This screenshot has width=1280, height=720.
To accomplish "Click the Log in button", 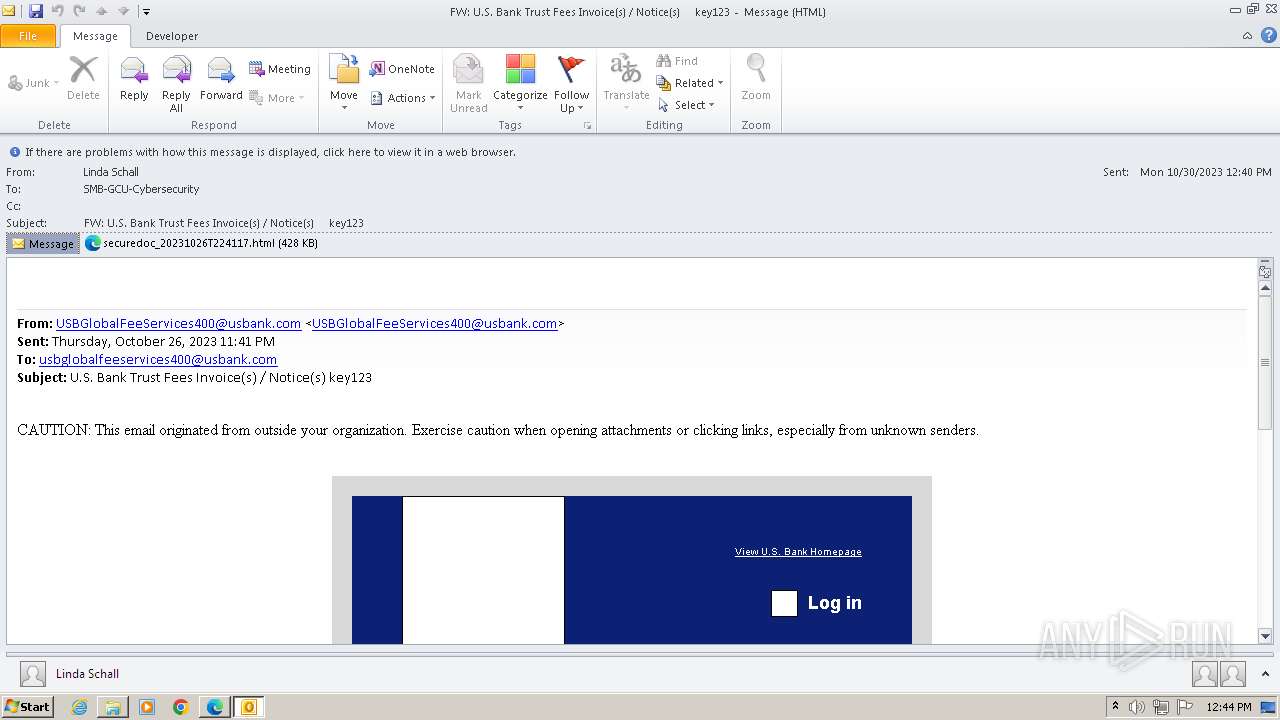I will click(834, 603).
